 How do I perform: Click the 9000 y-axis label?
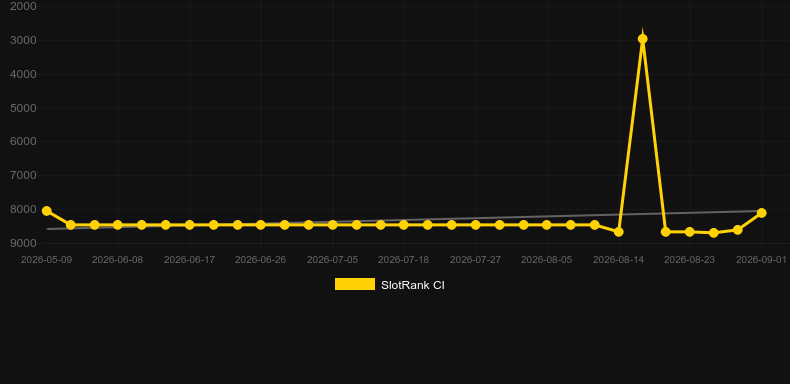point(23,243)
